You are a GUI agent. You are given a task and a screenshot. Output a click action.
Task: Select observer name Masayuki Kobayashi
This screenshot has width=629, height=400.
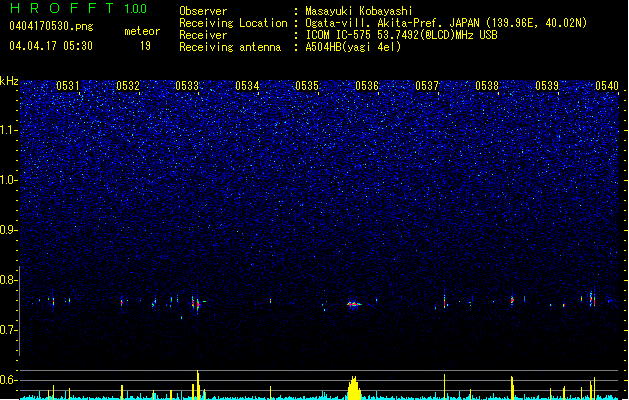[x=359, y=11]
